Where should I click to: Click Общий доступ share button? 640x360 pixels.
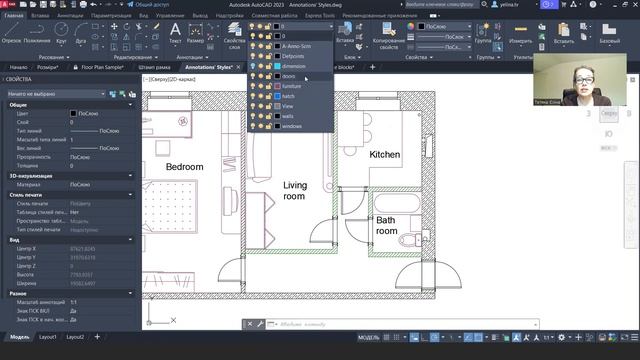tap(148, 4)
